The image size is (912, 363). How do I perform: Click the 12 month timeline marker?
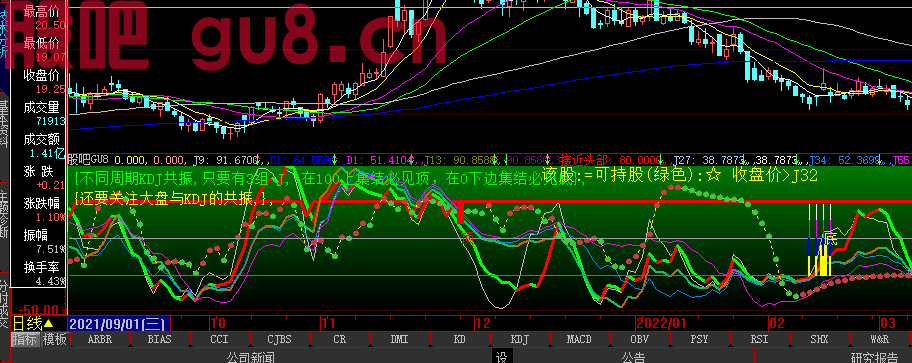coord(483,323)
